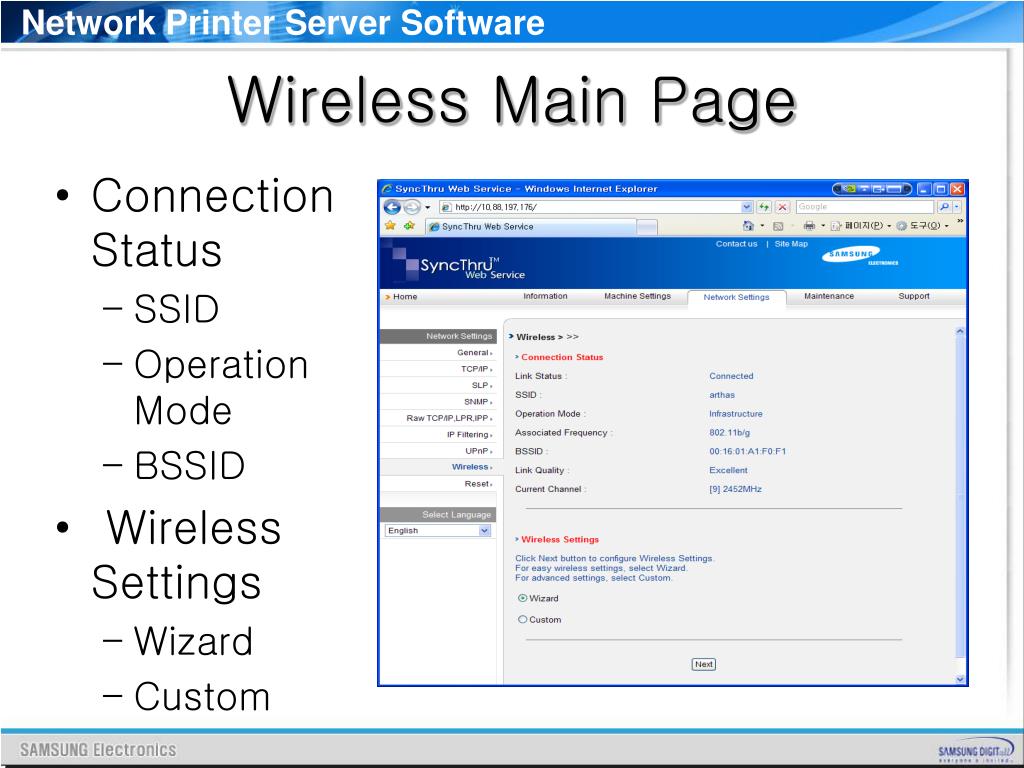Click the Refresh page icon
Image resolution: width=1024 pixels, height=768 pixels.
coord(763,207)
